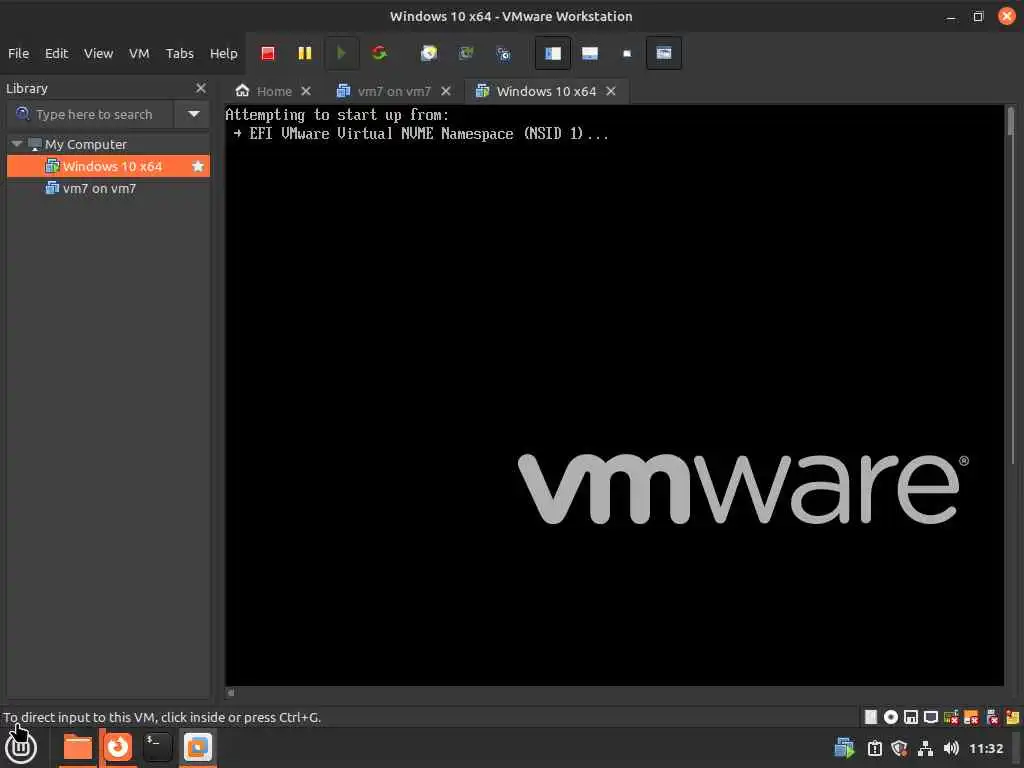The width and height of the screenshot is (1024, 768).
Task: Close the Home tab
Action: click(306, 91)
